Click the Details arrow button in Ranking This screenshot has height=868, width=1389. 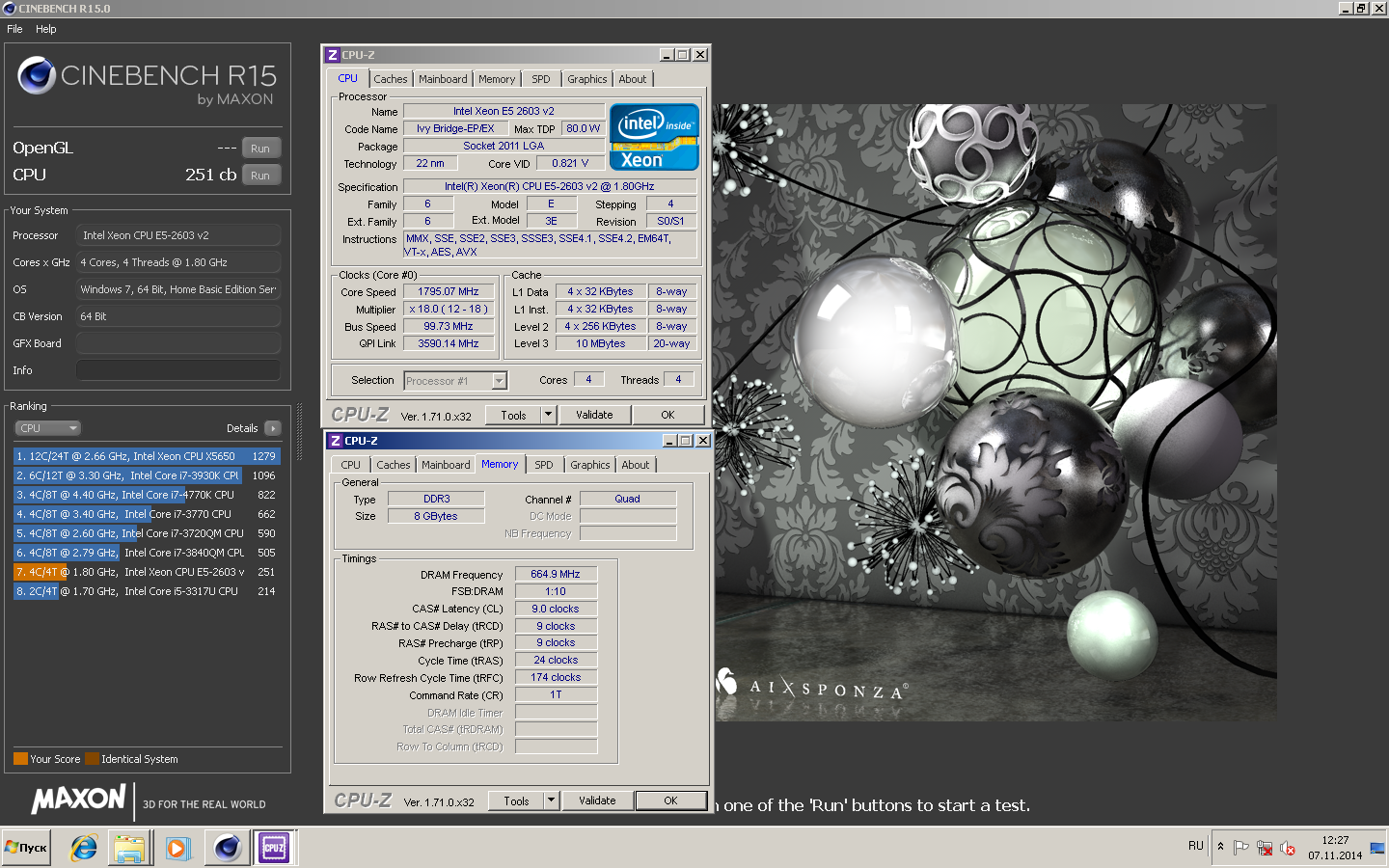273,428
